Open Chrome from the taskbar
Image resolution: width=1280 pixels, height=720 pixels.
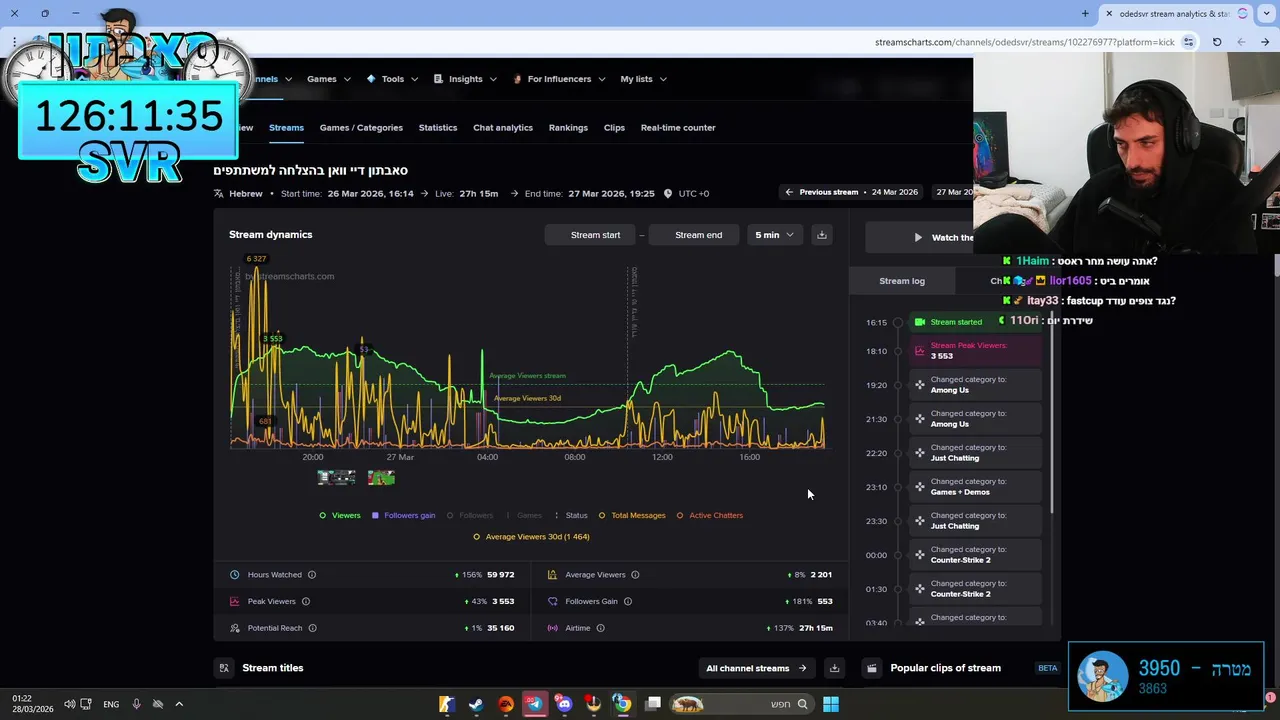[622, 704]
